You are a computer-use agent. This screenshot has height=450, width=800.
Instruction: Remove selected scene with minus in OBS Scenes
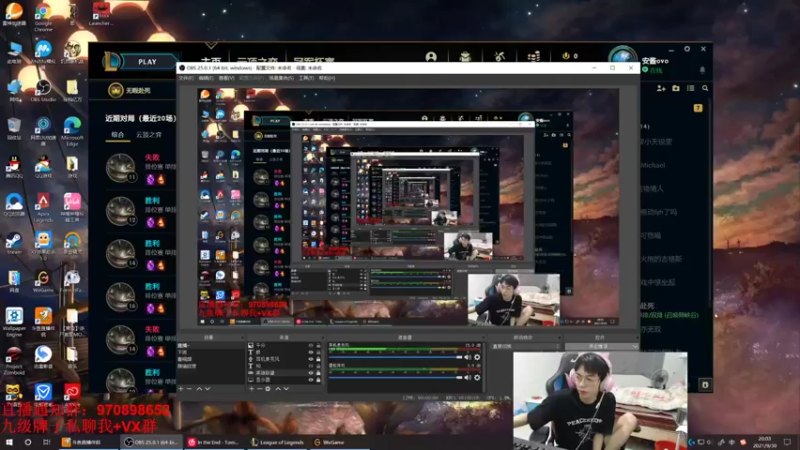(189, 389)
